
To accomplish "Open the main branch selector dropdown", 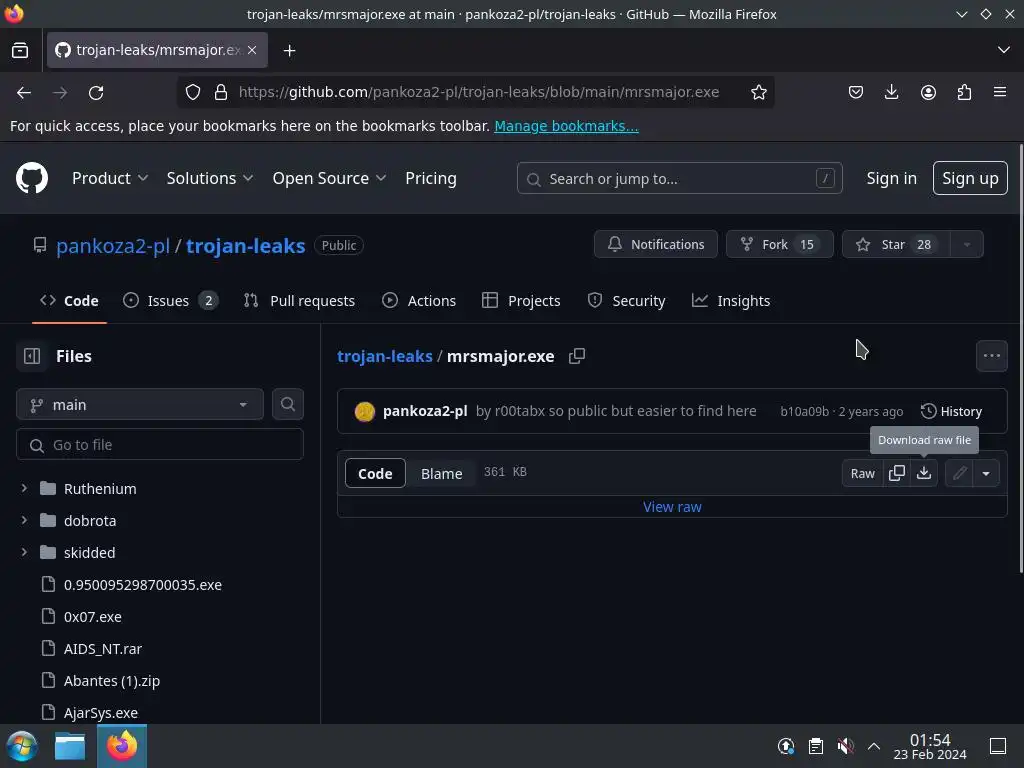I will coord(140,405).
